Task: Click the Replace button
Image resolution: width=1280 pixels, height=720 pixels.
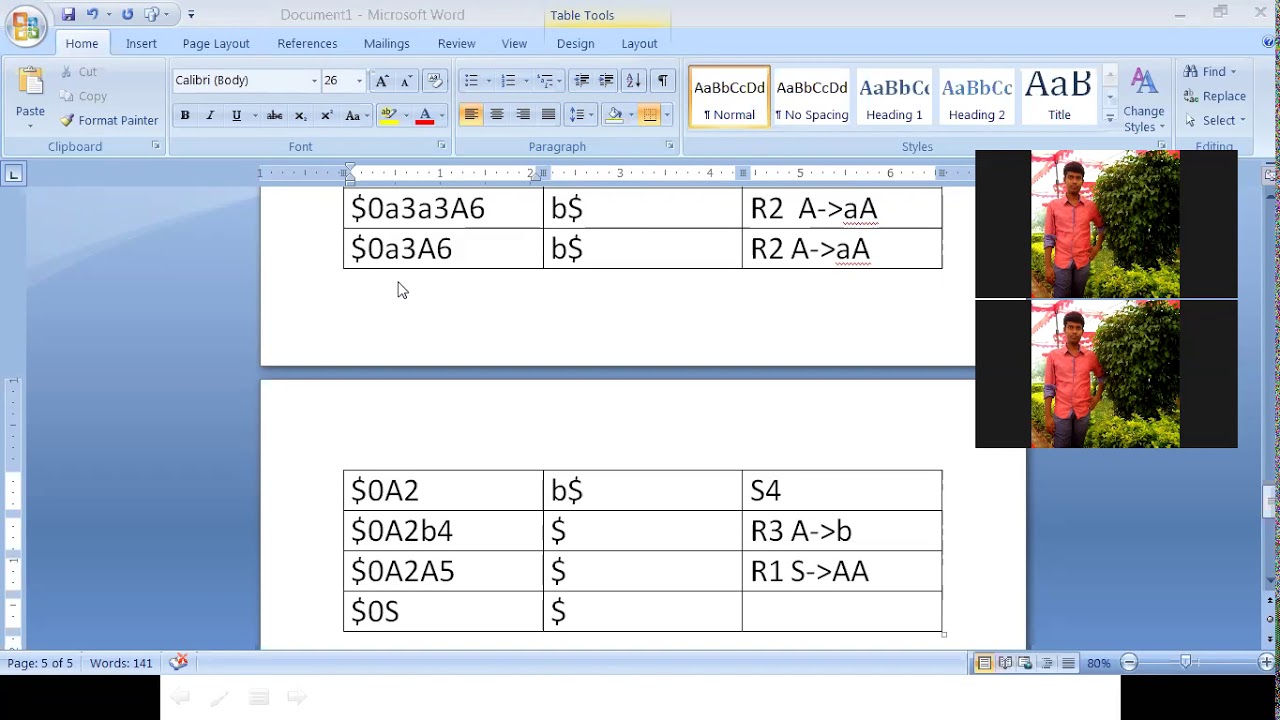Action: pos(1214,96)
